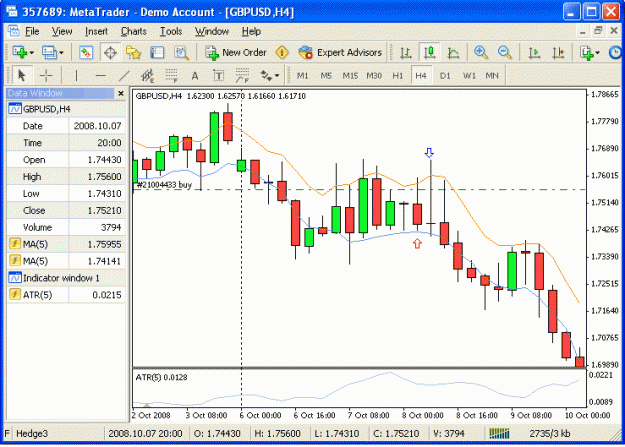Switch timeframe to M30
The image size is (625, 447).
pyautogui.click(x=374, y=75)
